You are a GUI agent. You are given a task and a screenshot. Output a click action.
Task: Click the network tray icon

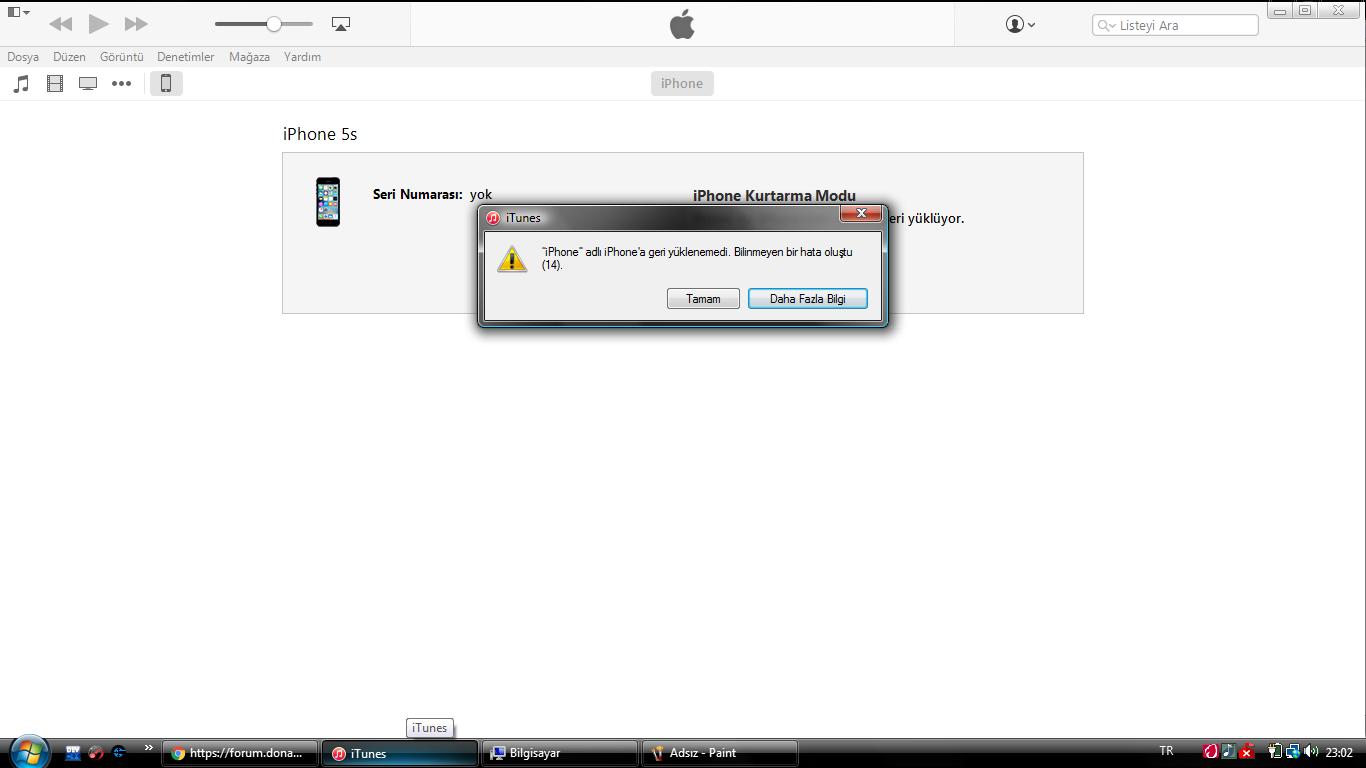[x=1293, y=752]
